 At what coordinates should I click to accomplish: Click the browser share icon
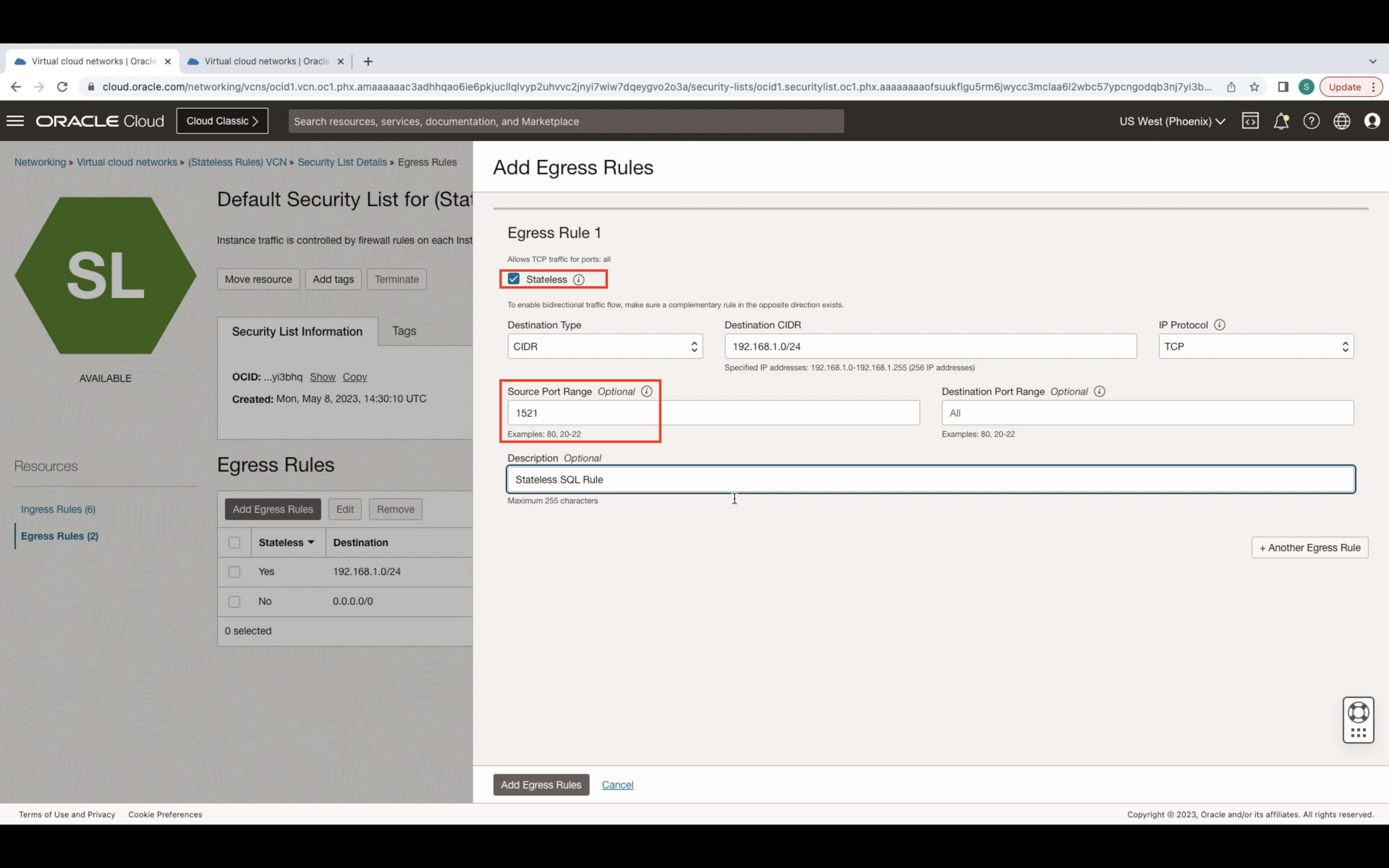click(1231, 87)
